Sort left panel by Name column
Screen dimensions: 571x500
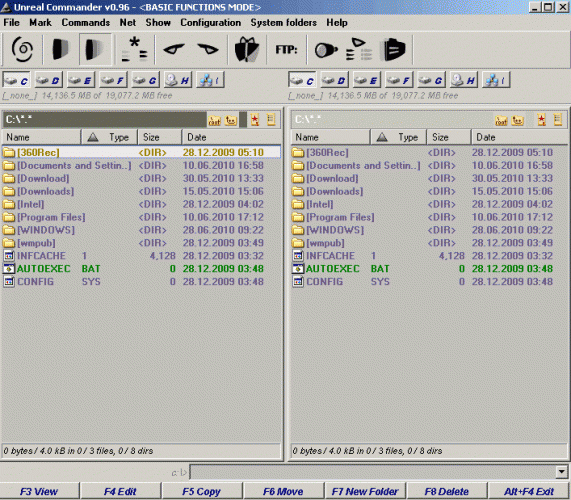[x=41, y=137]
